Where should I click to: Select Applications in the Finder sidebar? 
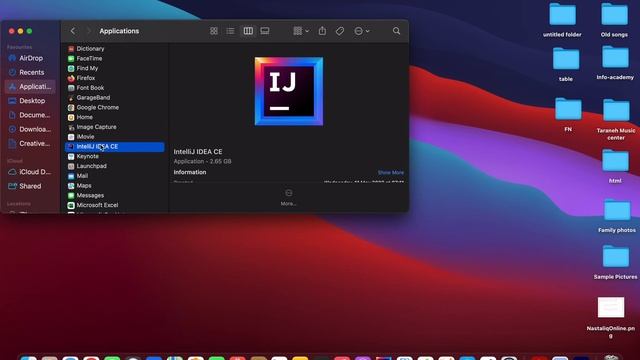pos(30,87)
